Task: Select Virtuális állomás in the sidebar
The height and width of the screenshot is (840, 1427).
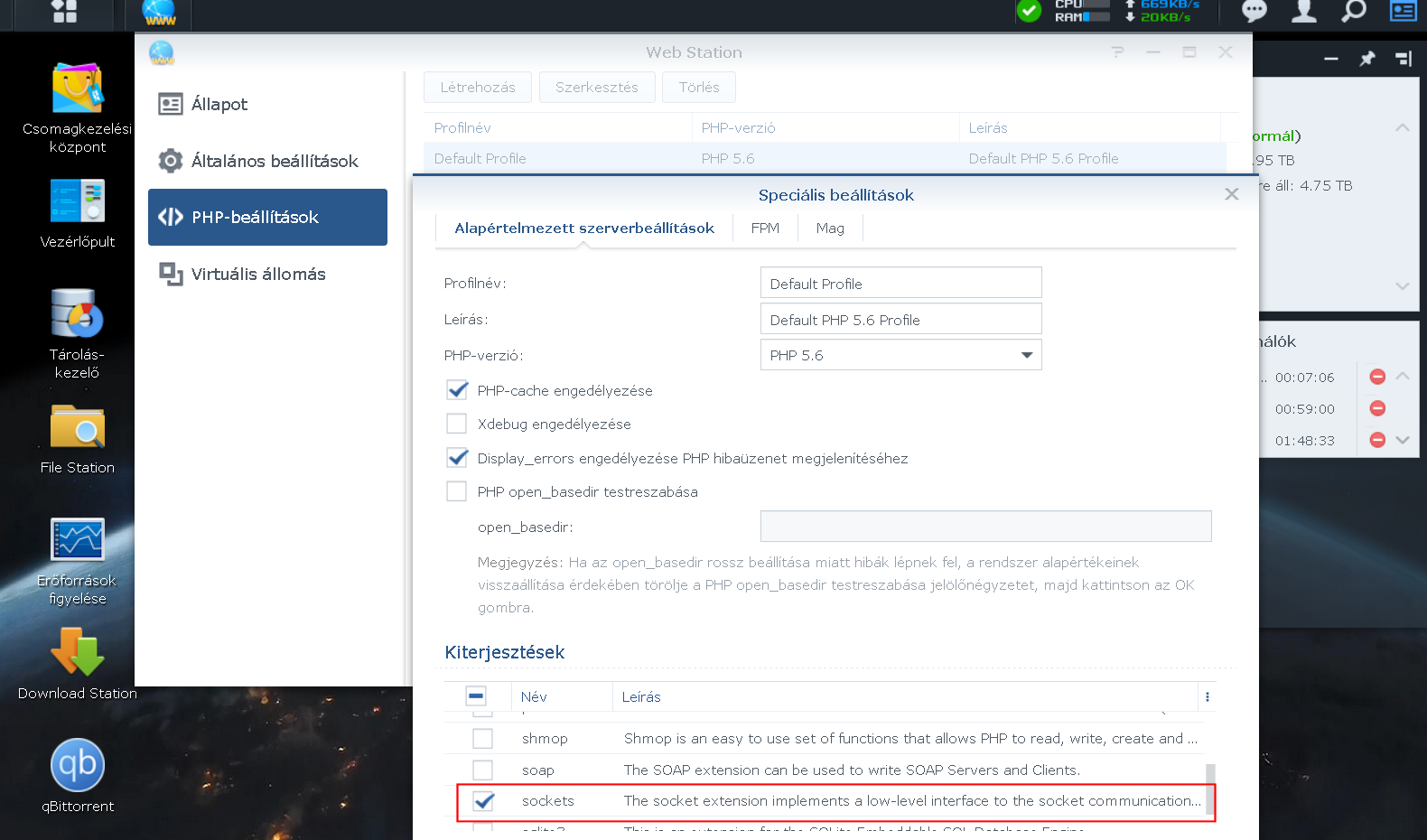Action: pyautogui.click(x=258, y=274)
